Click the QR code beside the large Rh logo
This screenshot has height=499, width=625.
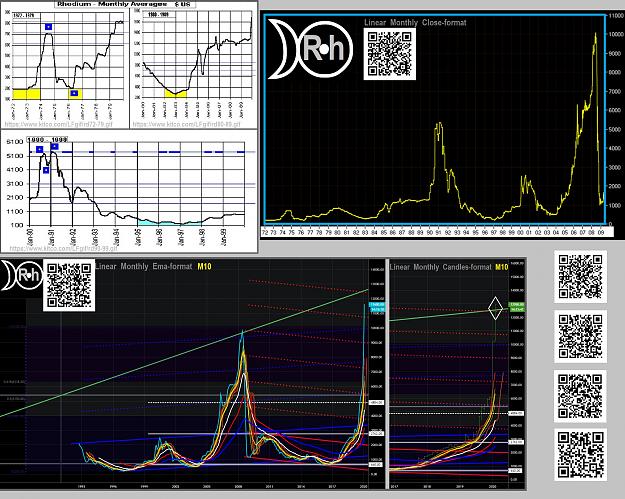coord(389,54)
